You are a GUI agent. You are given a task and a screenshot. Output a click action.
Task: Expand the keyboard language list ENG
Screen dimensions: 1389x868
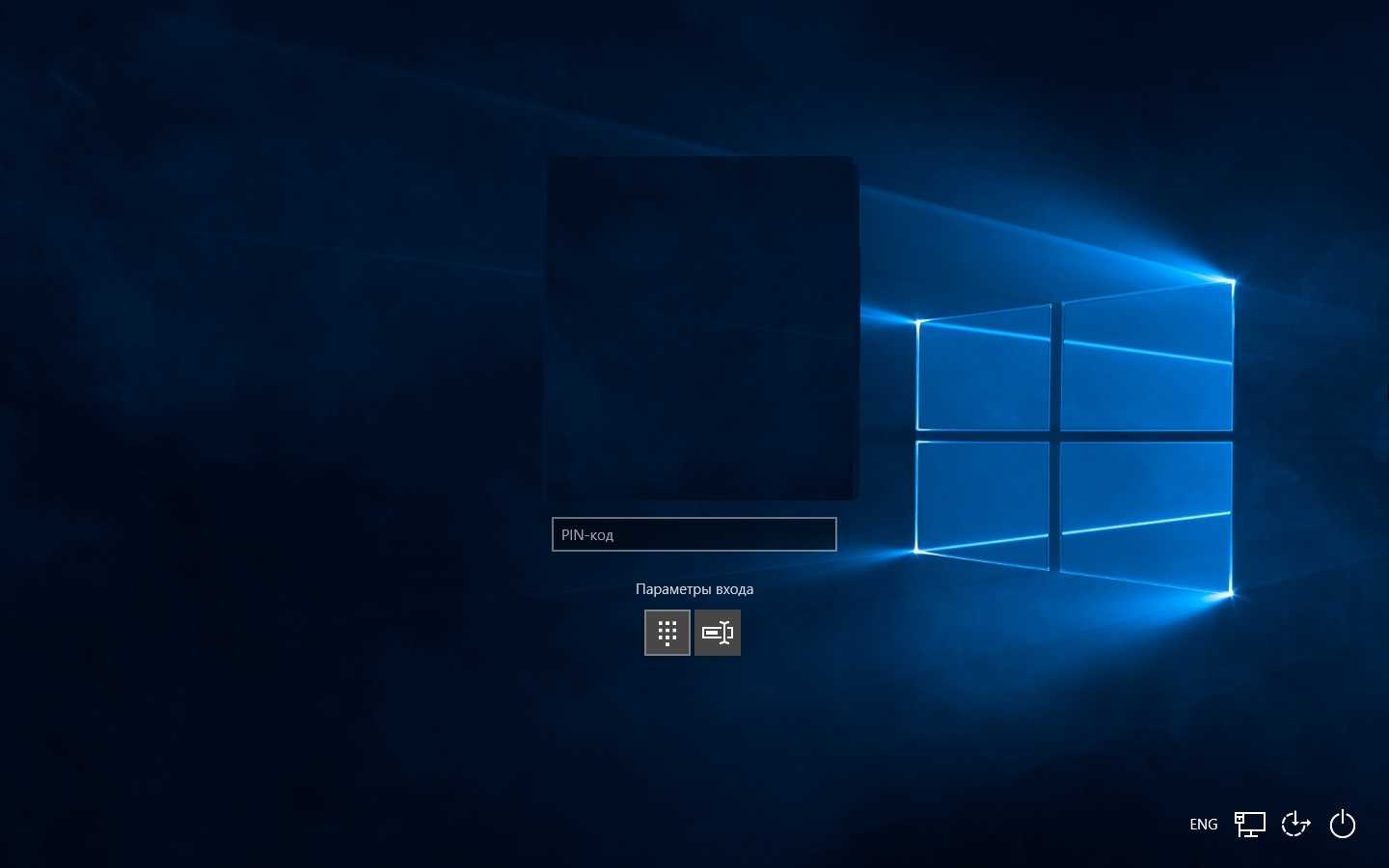pos(1203,825)
